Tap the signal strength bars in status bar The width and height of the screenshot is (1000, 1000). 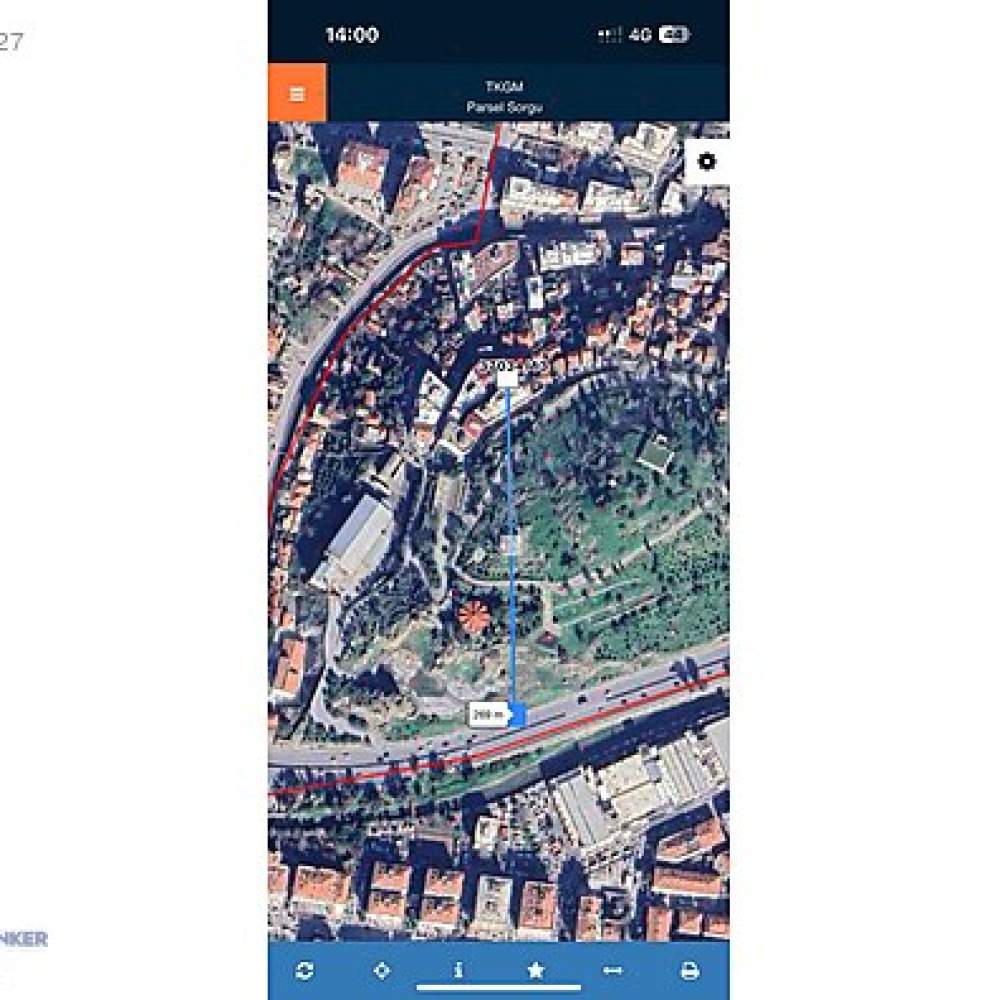[609, 35]
